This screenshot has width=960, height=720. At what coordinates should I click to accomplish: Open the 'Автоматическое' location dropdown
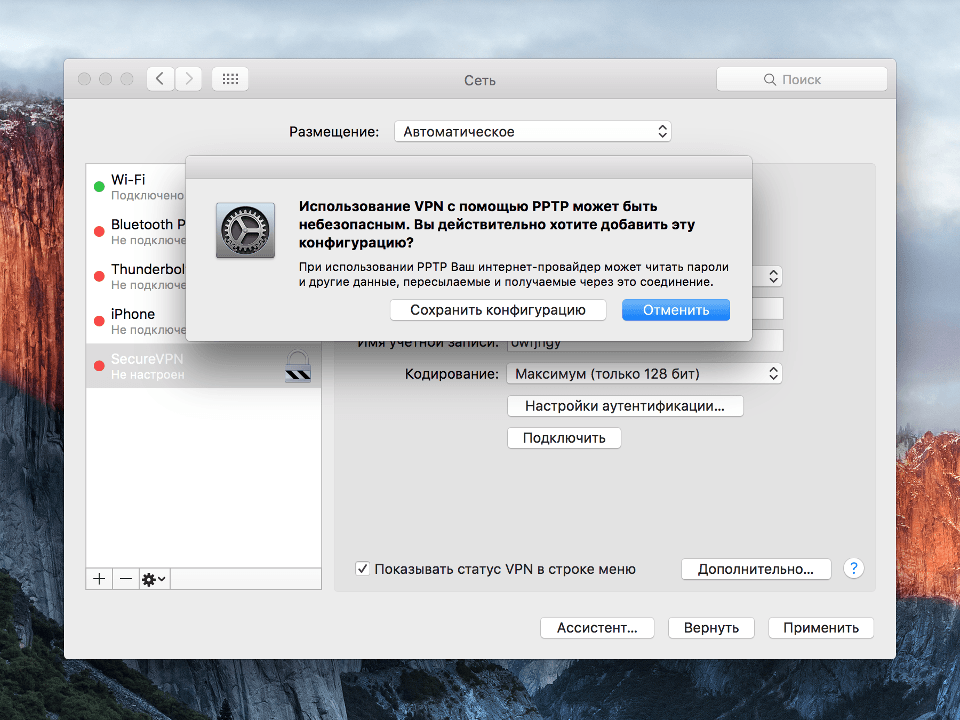point(532,130)
